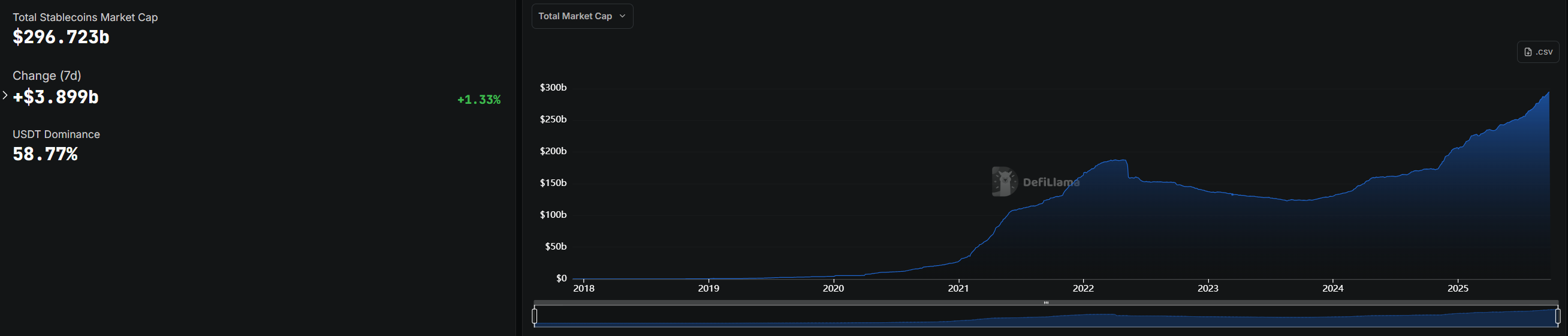Click the $296.723b market cap value
Image resolution: width=1568 pixels, height=336 pixels.
61,37
